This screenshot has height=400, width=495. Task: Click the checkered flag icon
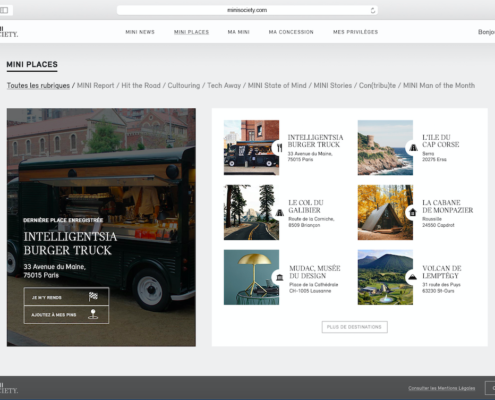tap(93, 296)
